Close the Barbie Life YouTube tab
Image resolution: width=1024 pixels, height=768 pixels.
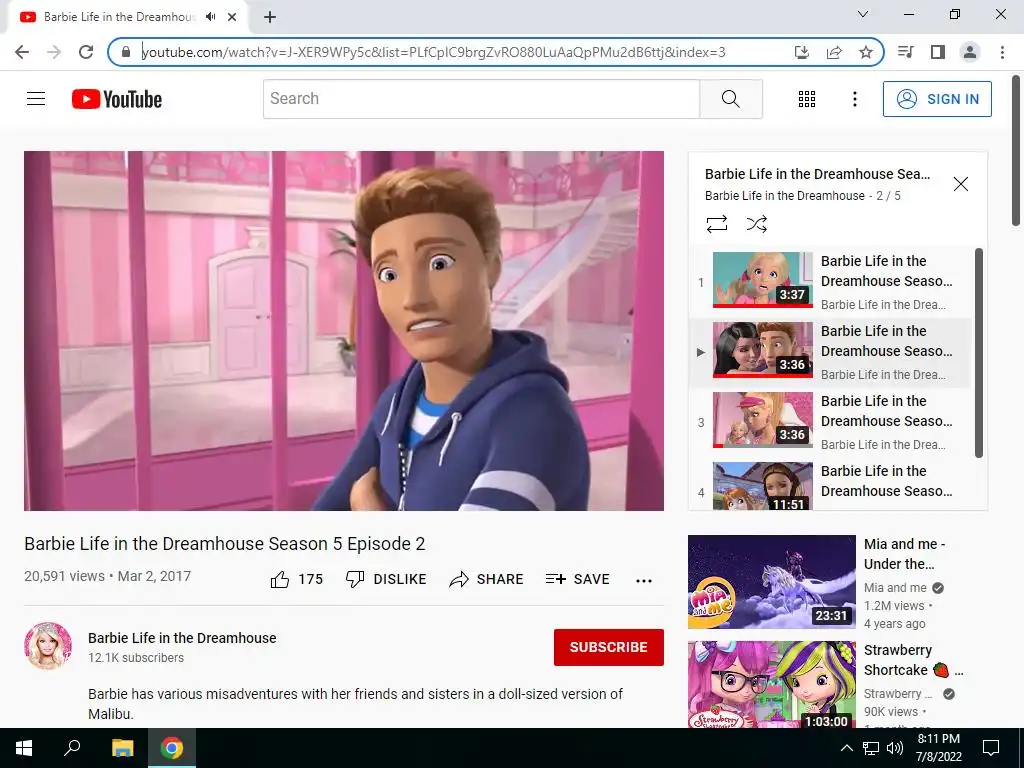click(x=232, y=17)
